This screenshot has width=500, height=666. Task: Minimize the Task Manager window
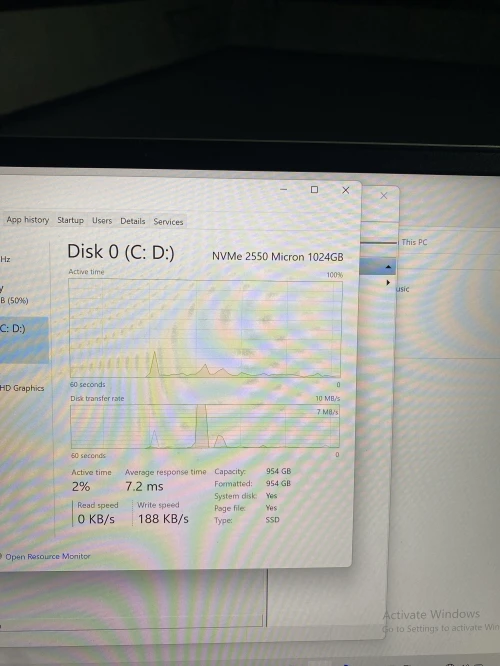click(284, 189)
